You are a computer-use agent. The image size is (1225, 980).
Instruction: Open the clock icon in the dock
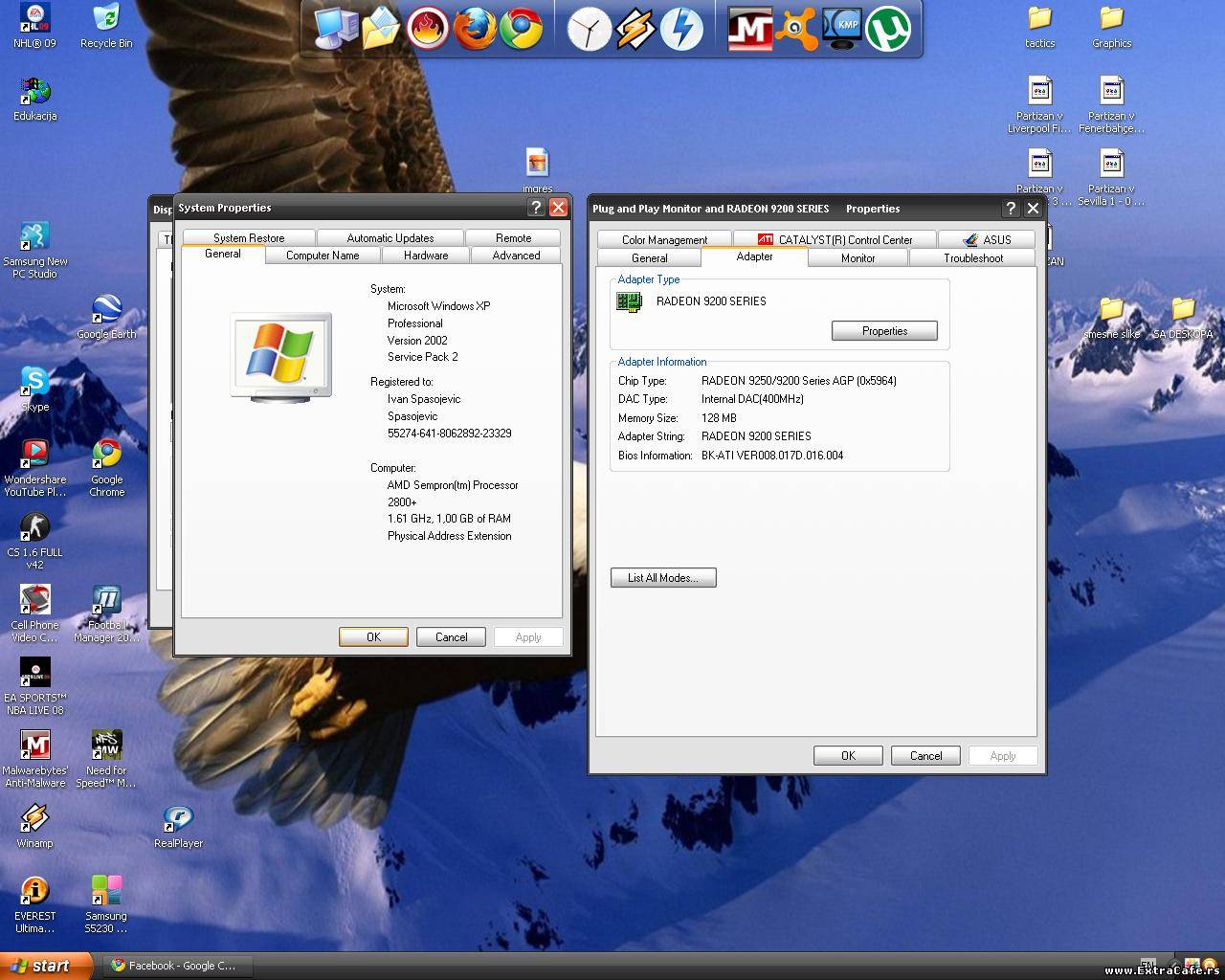tap(589, 29)
